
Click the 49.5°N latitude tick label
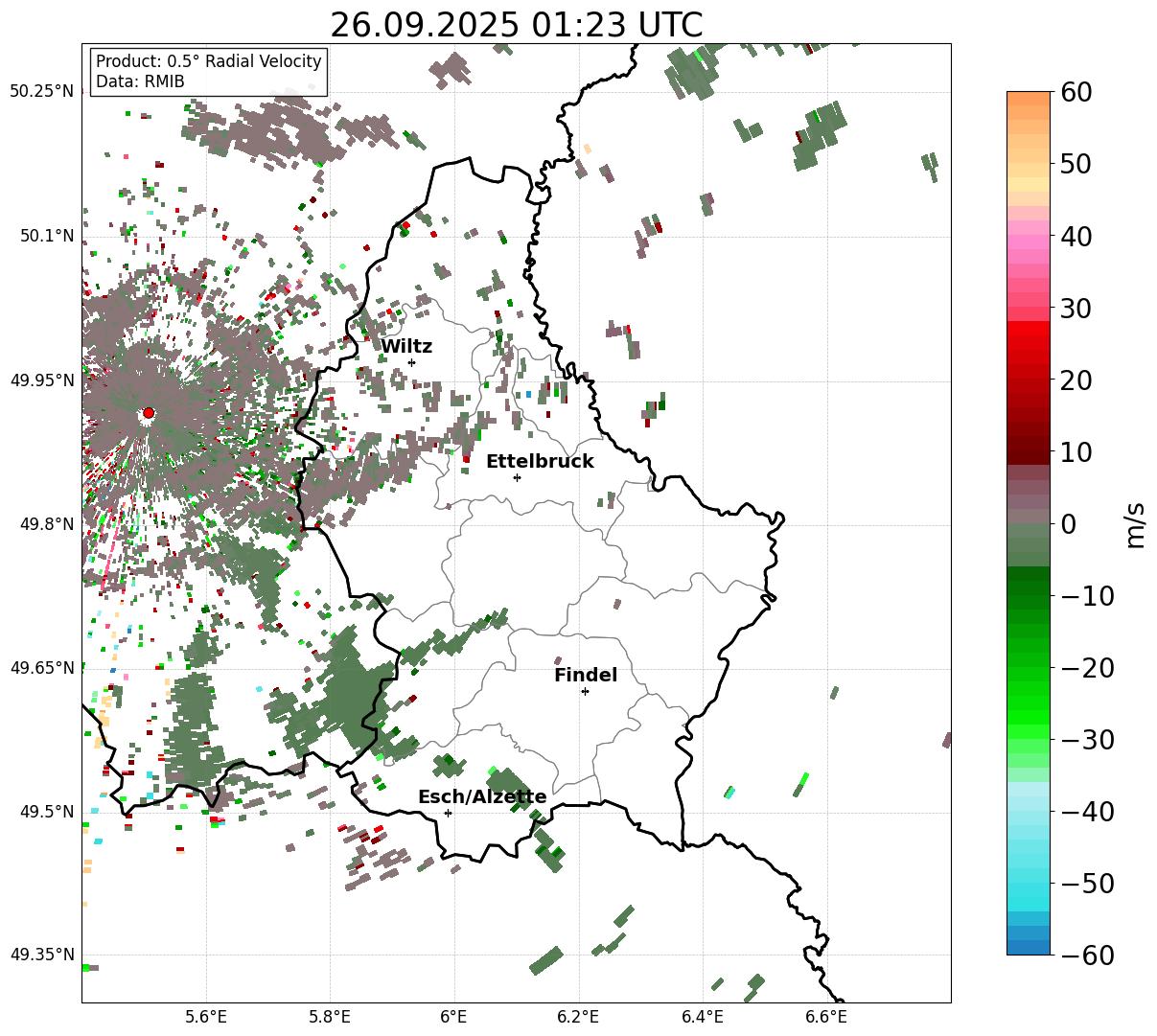[x=46, y=812]
